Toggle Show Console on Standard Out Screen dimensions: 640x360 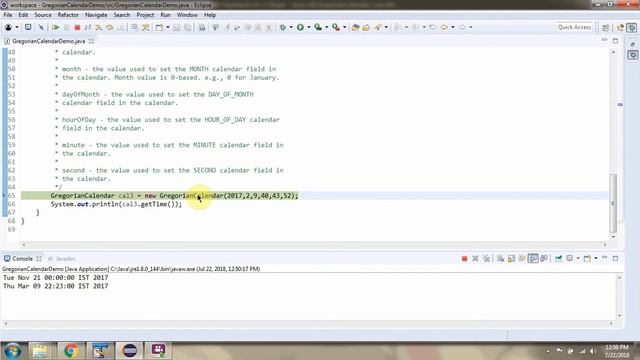pos(533,258)
